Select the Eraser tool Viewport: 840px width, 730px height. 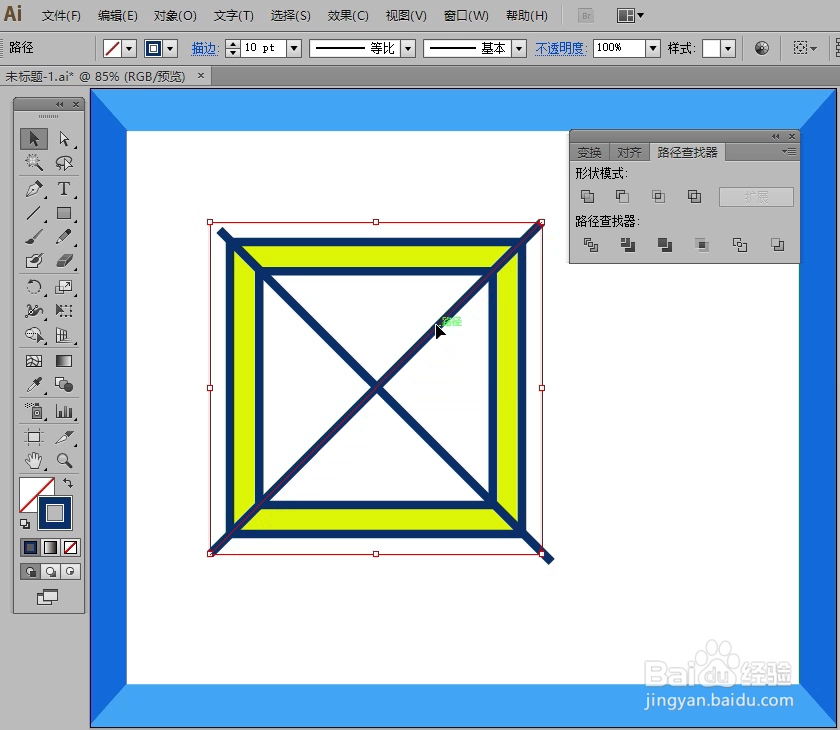64,260
